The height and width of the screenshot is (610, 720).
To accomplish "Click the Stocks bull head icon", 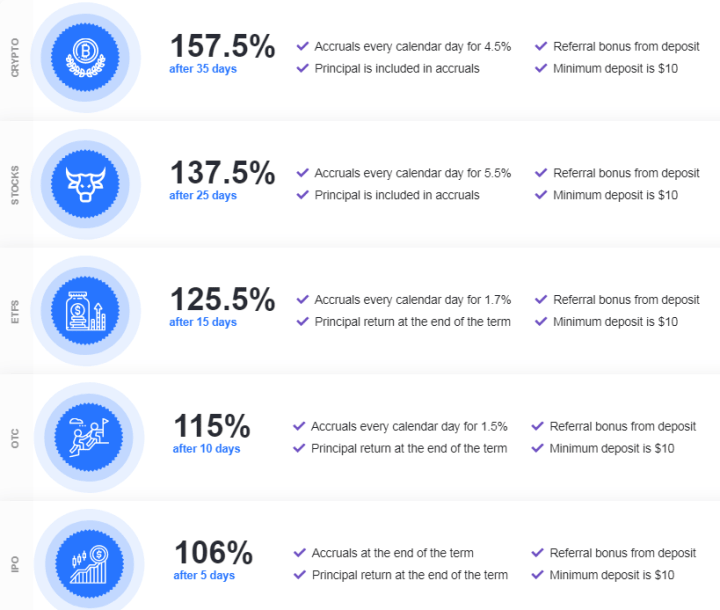I will (x=85, y=181).
